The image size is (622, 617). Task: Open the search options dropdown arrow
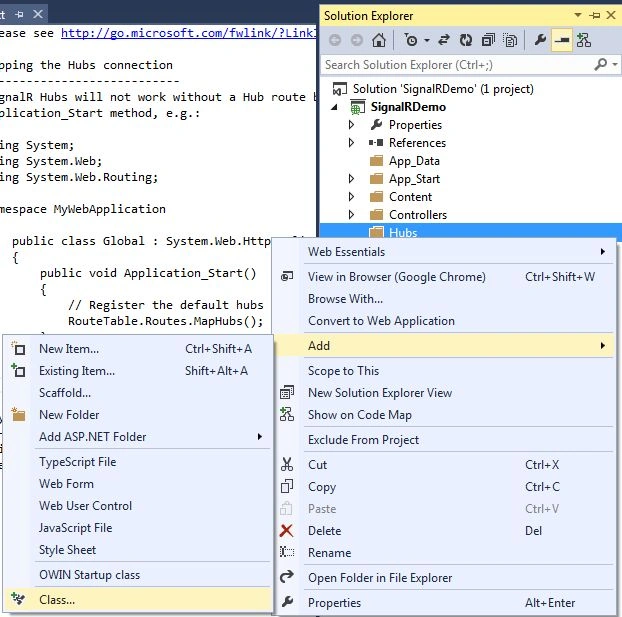tap(614, 64)
